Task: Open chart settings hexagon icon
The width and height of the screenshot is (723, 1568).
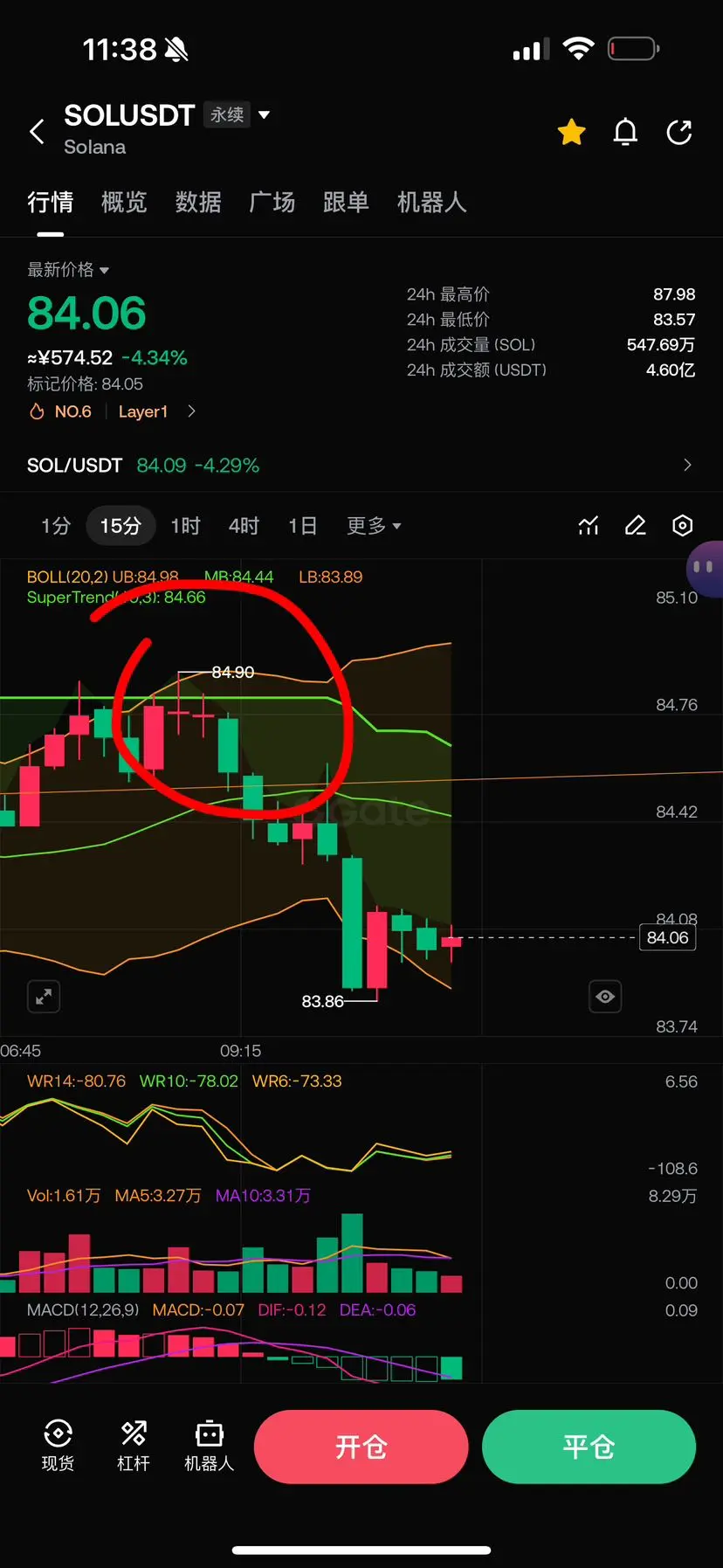Action: click(x=683, y=525)
